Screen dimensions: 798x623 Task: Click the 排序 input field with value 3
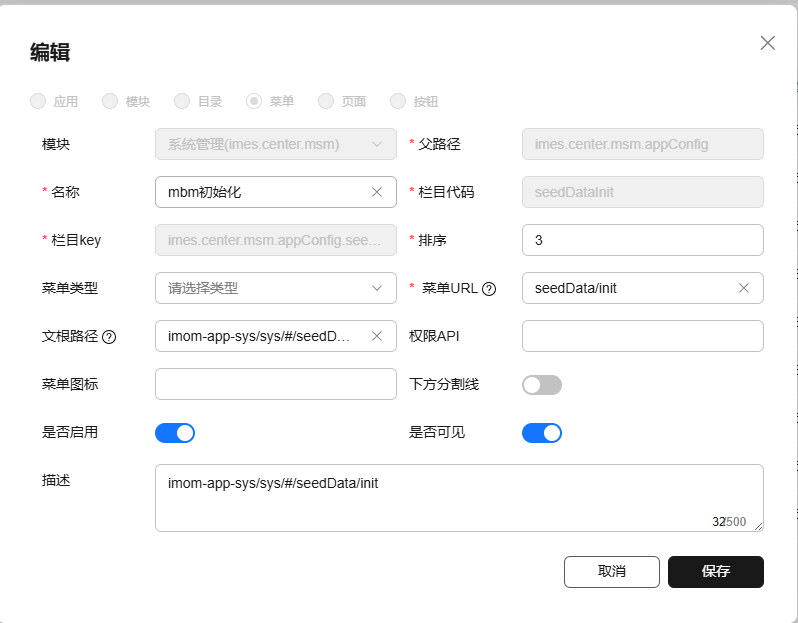coord(643,240)
